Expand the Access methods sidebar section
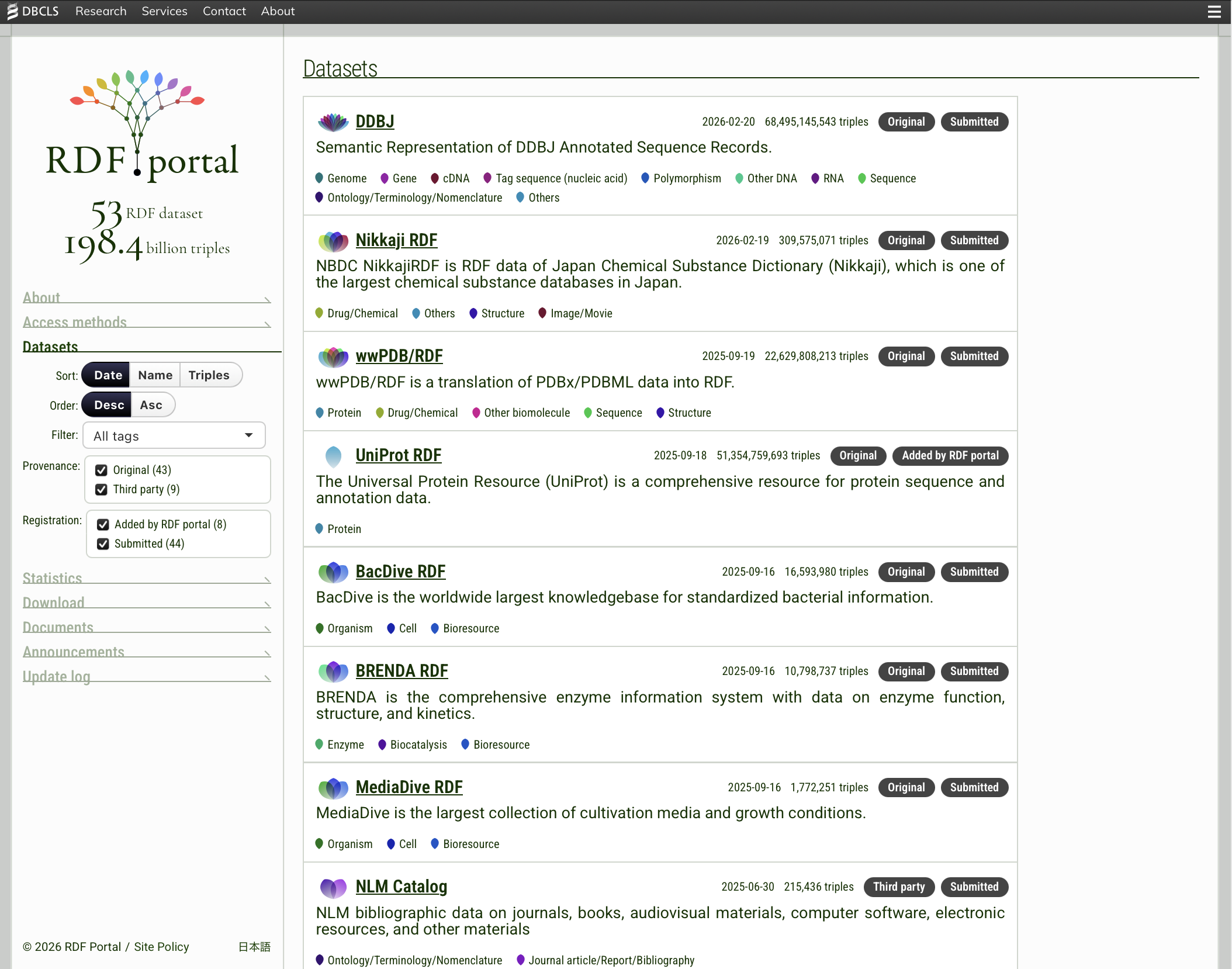The image size is (1232, 969). (x=74, y=322)
